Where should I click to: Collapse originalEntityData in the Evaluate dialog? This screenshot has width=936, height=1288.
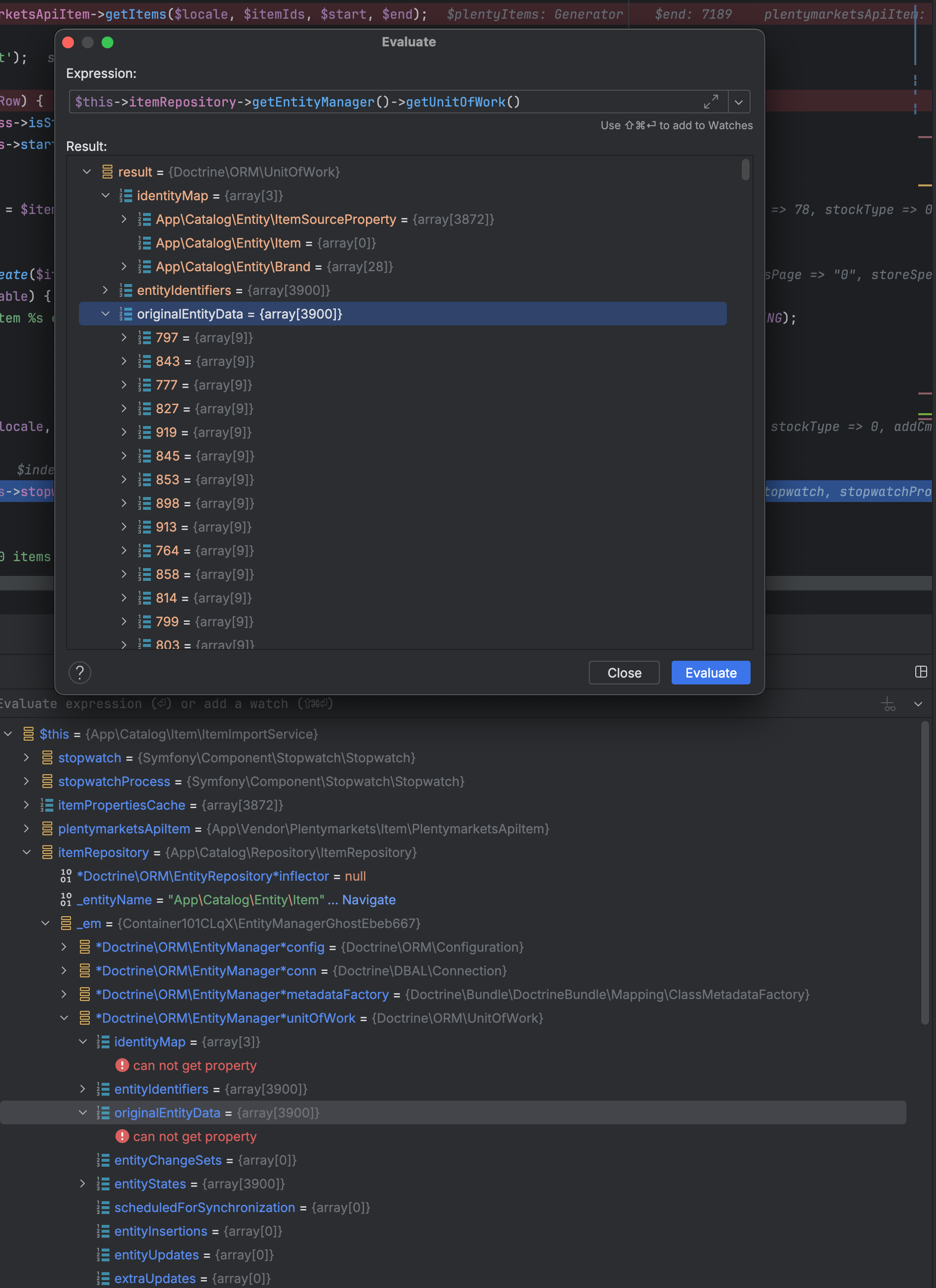[106, 314]
